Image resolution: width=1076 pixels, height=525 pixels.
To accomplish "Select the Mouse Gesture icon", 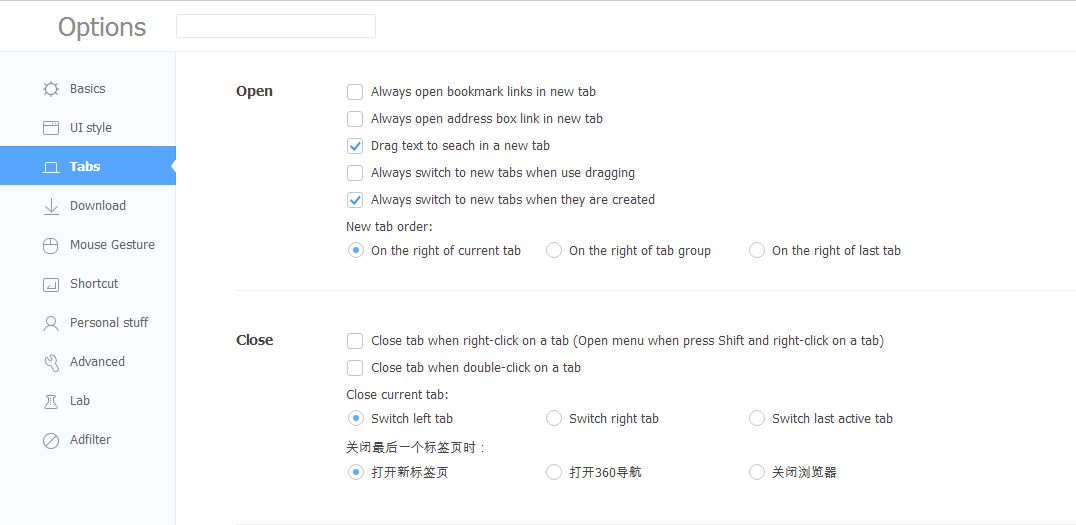I will [51, 245].
